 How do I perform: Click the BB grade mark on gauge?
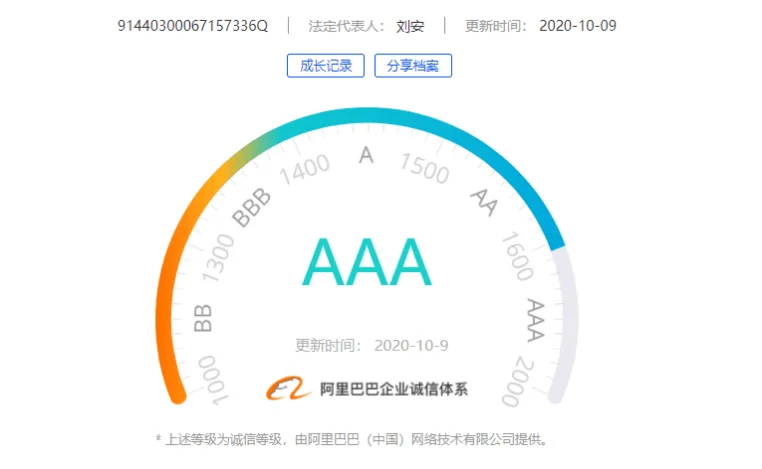(203, 318)
